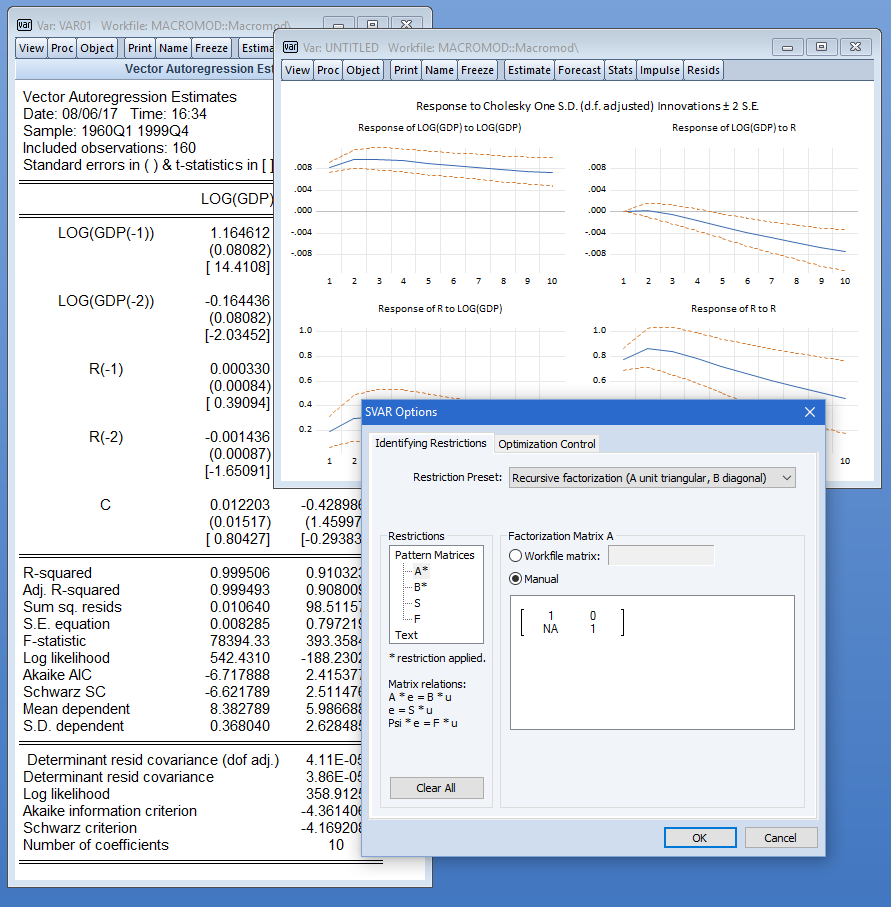Switch to the Optimization Control tab

(547, 444)
